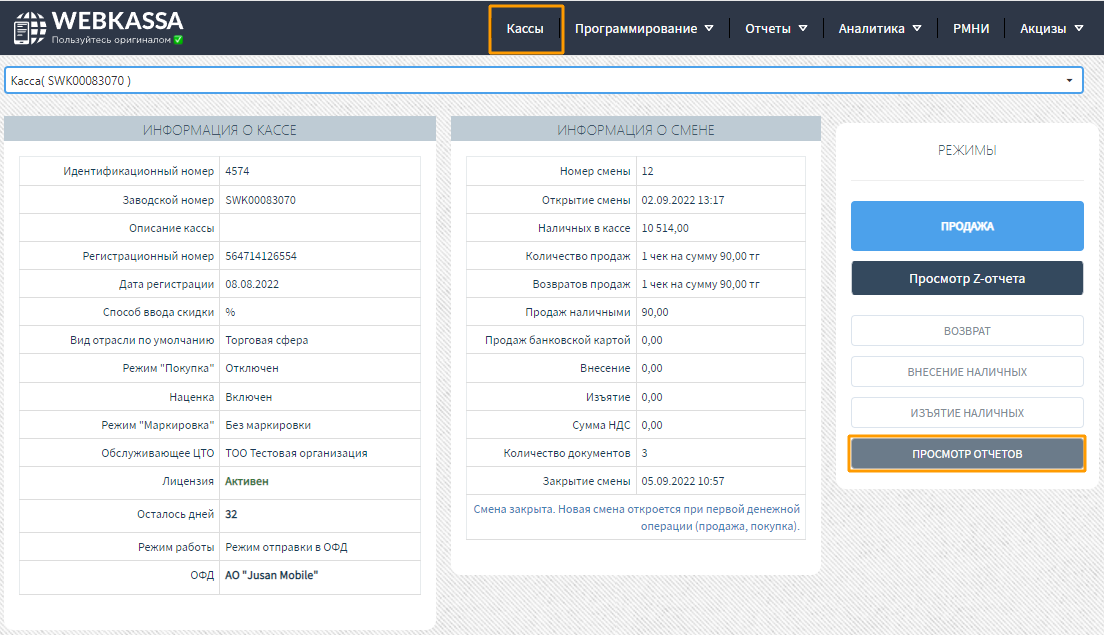Click the РЕЖИМЫ panel title
This screenshot has height=635, width=1104.
[967, 150]
